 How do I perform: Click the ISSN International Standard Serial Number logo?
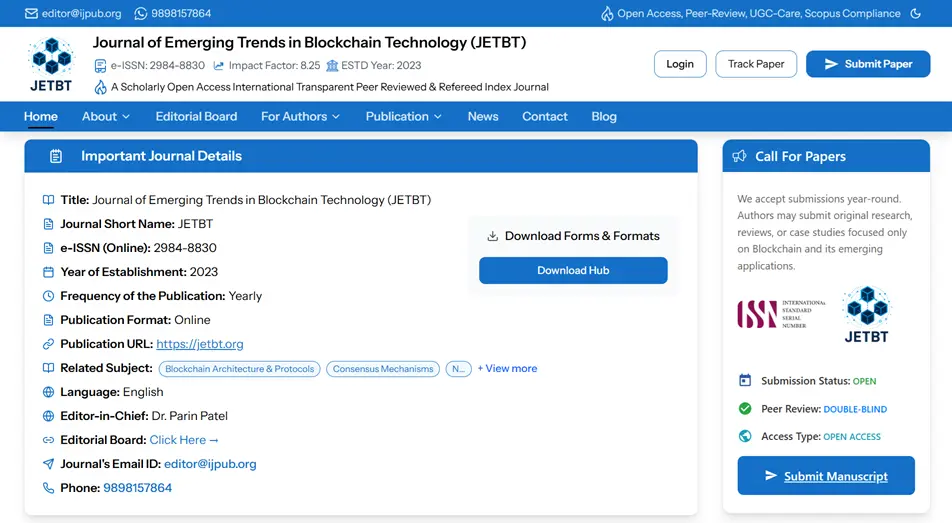coord(781,314)
